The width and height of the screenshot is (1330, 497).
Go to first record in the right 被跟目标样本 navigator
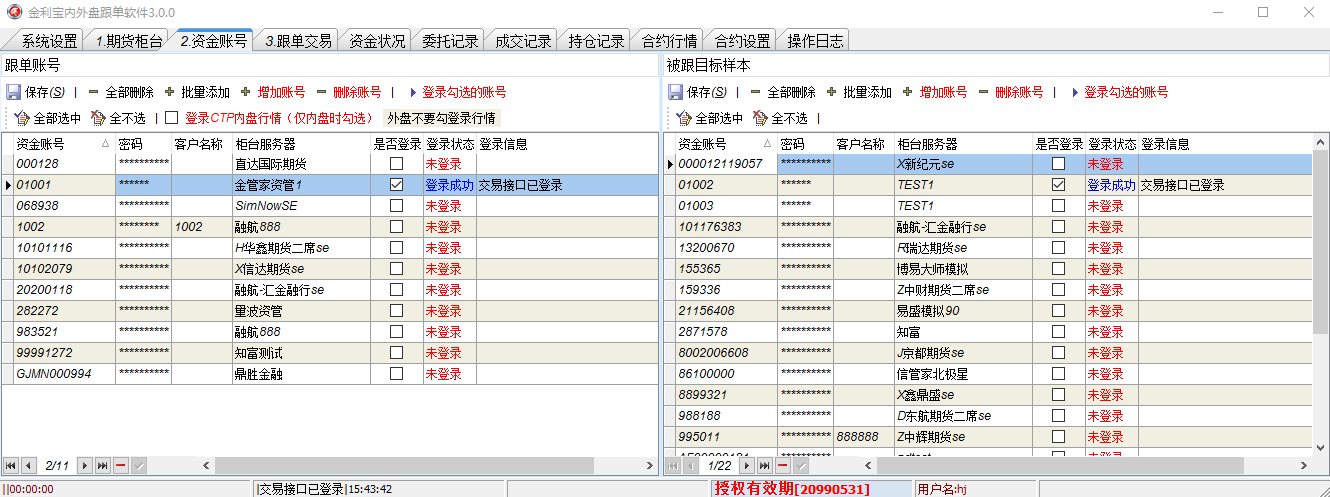[673, 466]
